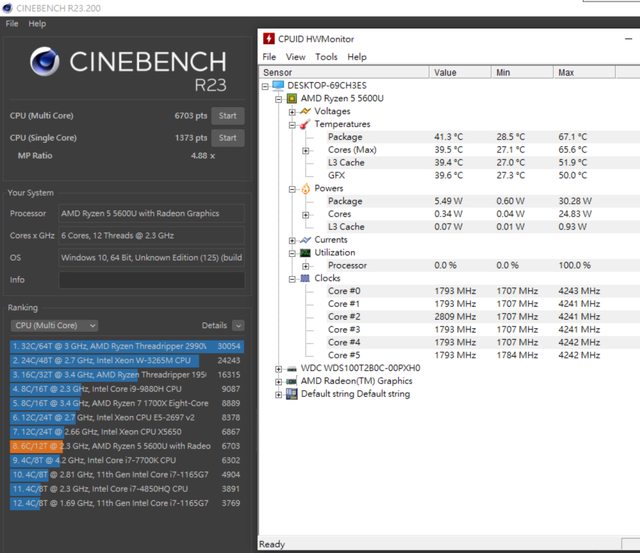Open Cinebench Help menu

(37, 23)
